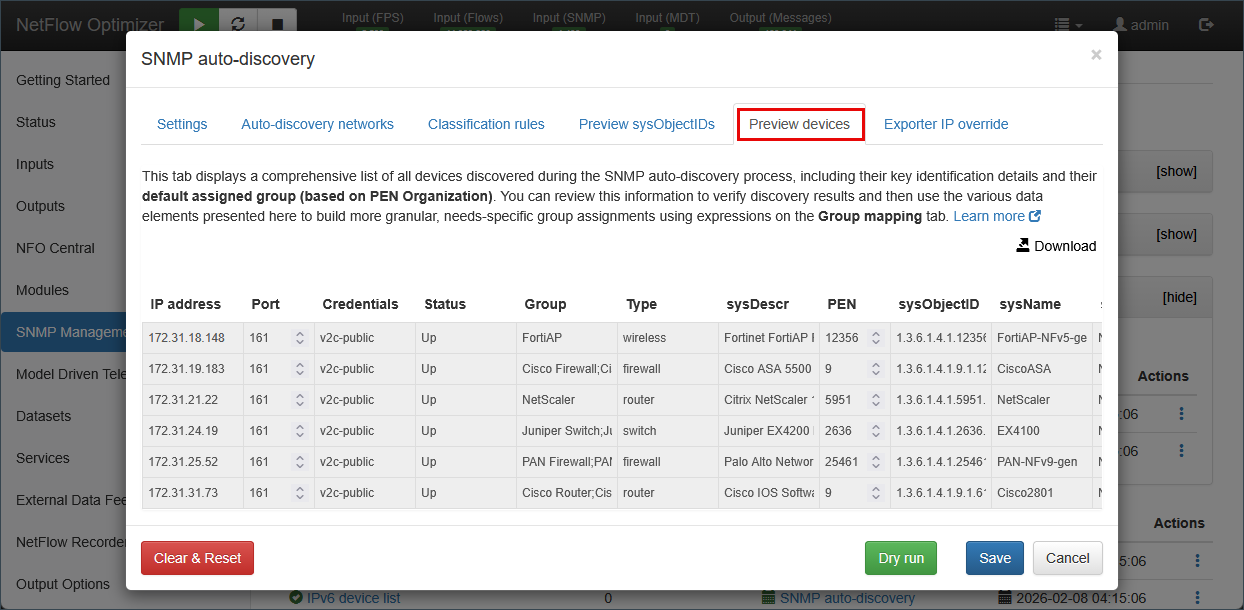Viewport: 1244px width, 610px height.
Task: Adjust port stepper for 172.31.18.148 row
Action: tap(299, 338)
